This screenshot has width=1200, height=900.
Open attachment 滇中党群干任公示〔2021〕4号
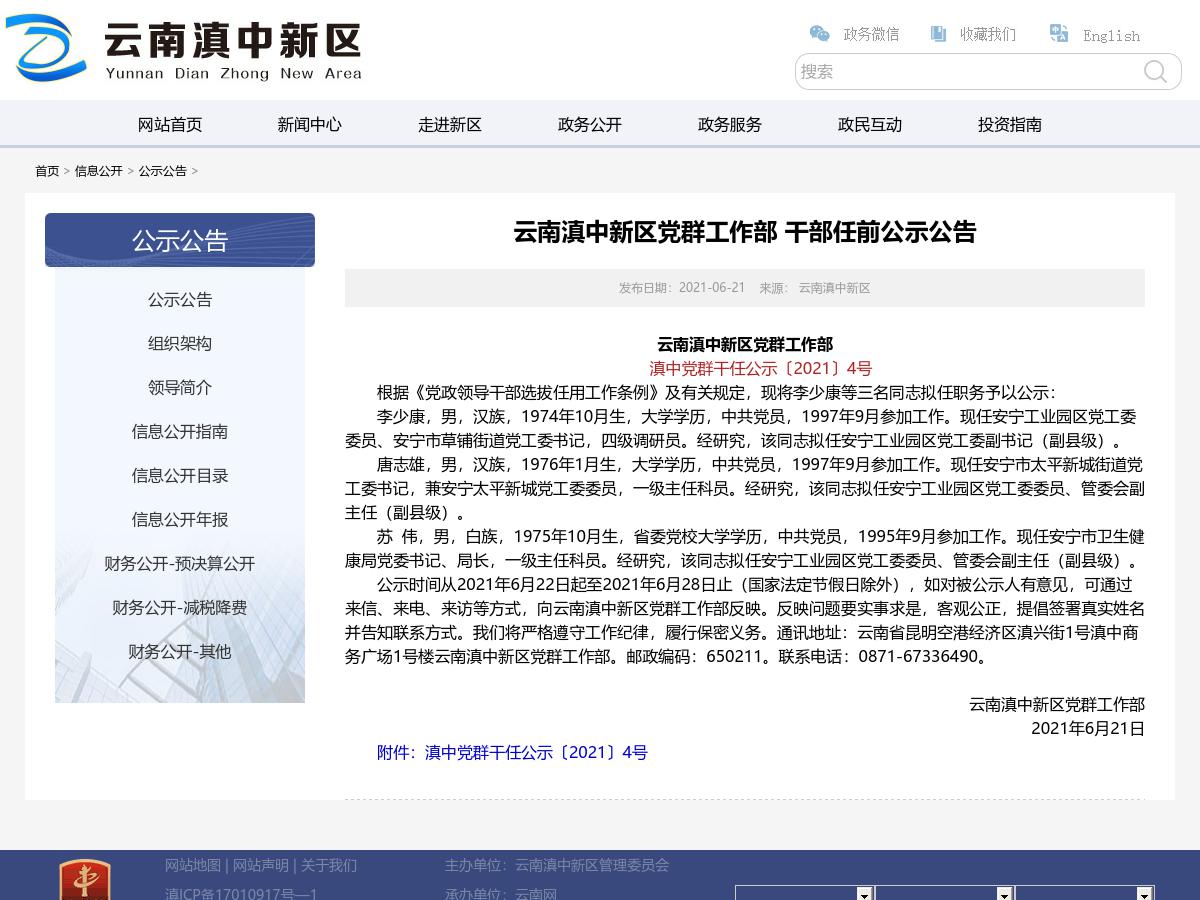point(512,753)
